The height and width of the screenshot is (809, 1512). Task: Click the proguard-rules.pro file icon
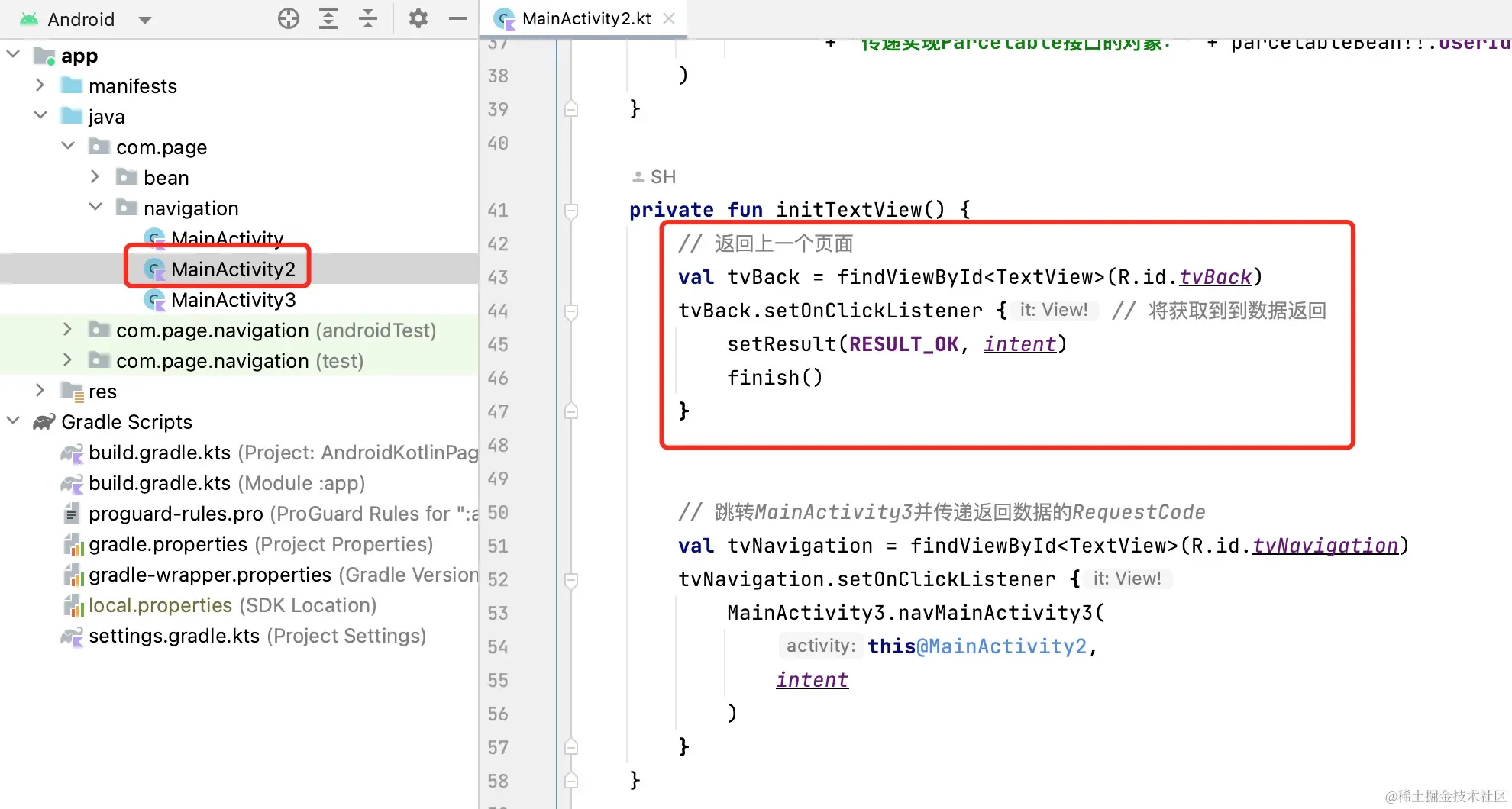coord(72,514)
